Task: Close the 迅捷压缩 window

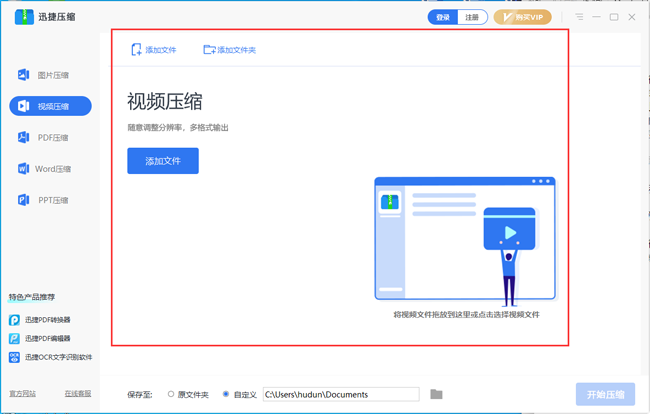Action: click(x=632, y=17)
